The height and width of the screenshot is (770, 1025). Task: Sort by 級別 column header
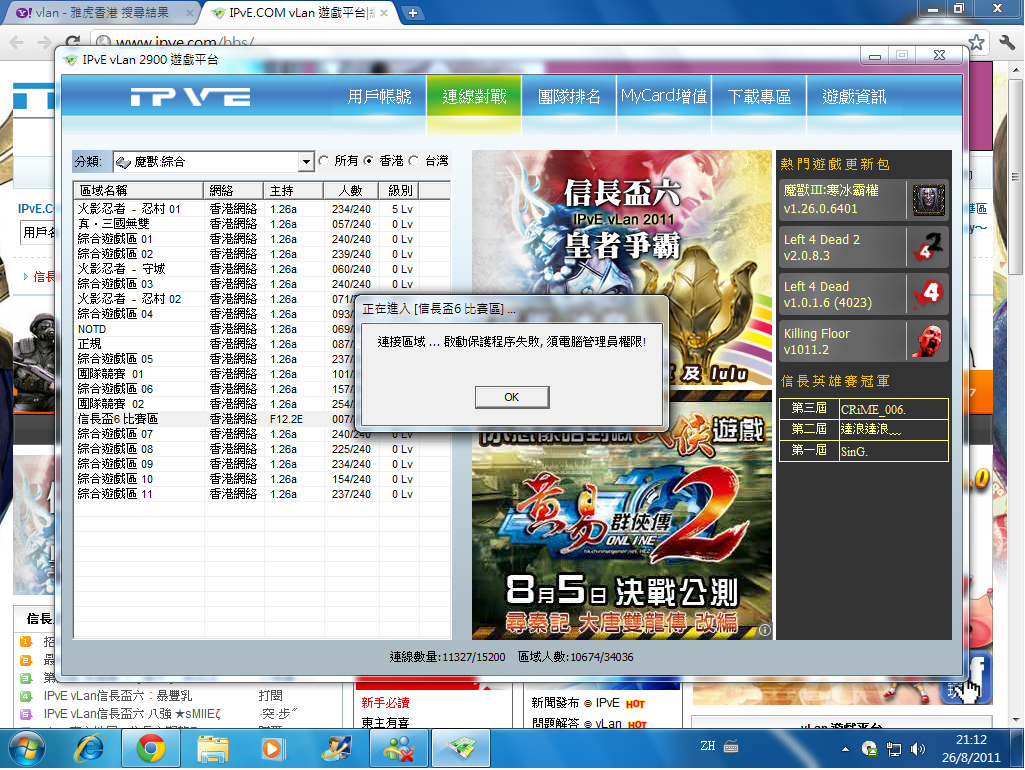pyautogui.click(x=399, y=190)
